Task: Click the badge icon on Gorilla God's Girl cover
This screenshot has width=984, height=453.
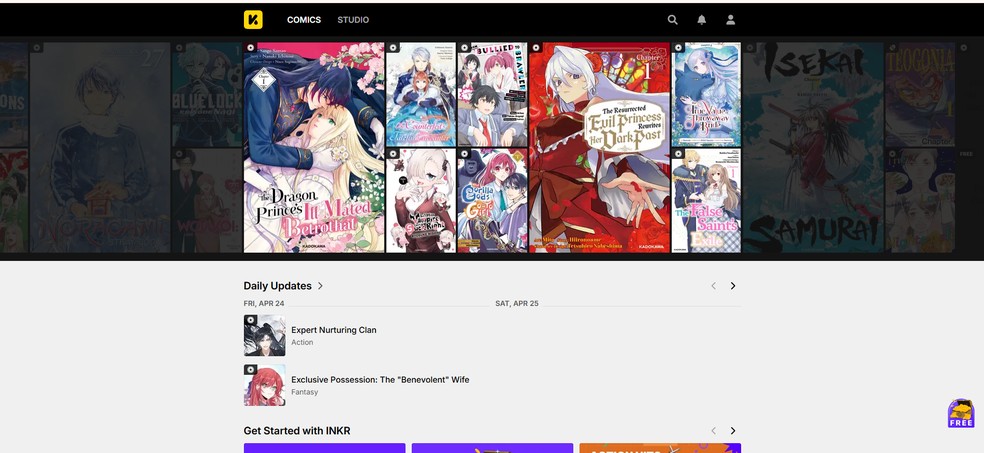Action: [x=464, y=154]
